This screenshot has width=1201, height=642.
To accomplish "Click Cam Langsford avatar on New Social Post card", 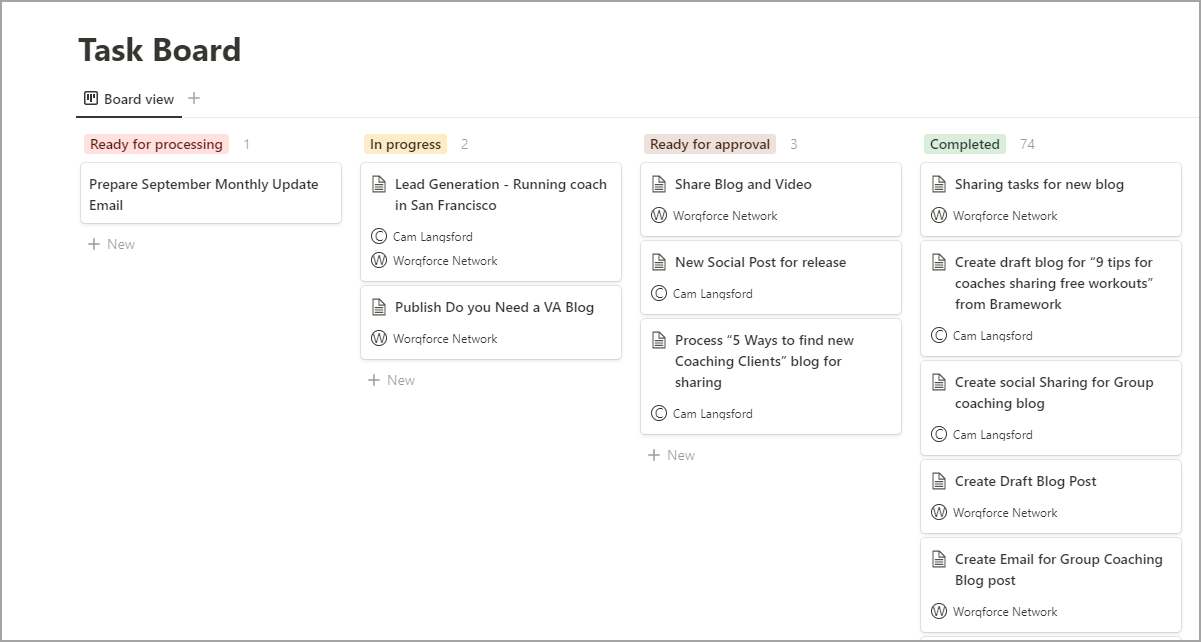I will click(659, 294).
